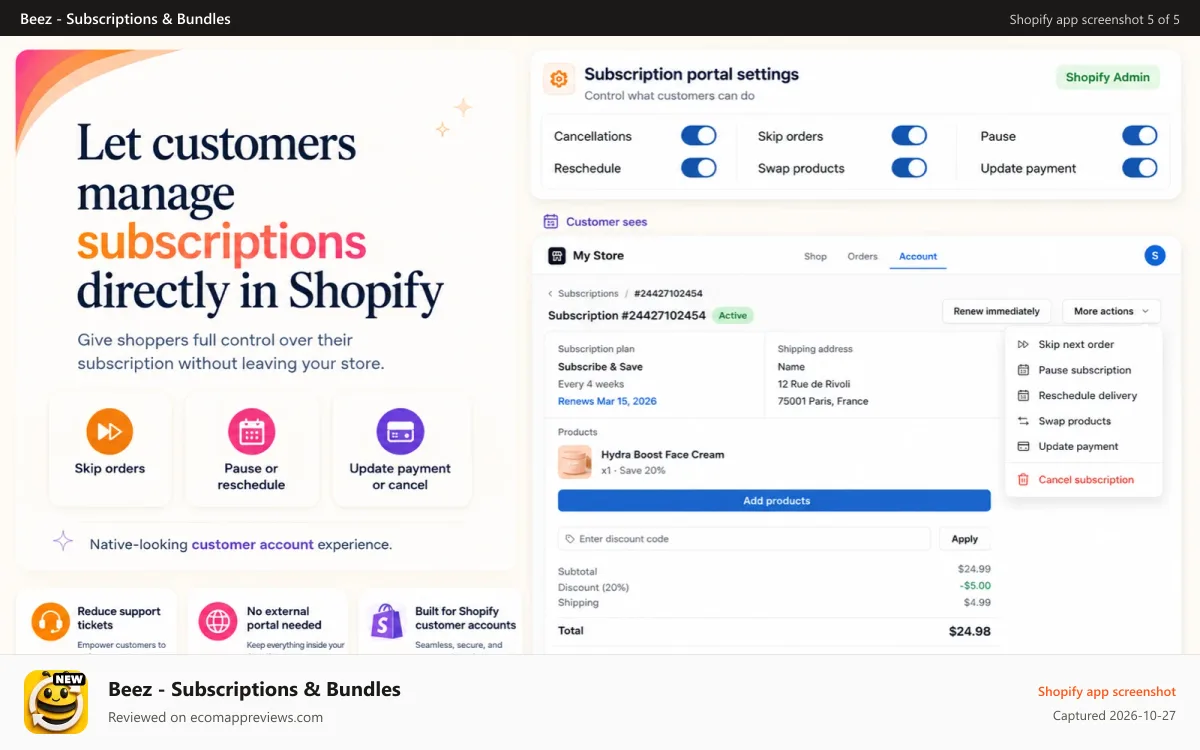Open the Orders tab
This screenshot has width=1200, height=750.
pyautogui.click(x=862, y=257)
